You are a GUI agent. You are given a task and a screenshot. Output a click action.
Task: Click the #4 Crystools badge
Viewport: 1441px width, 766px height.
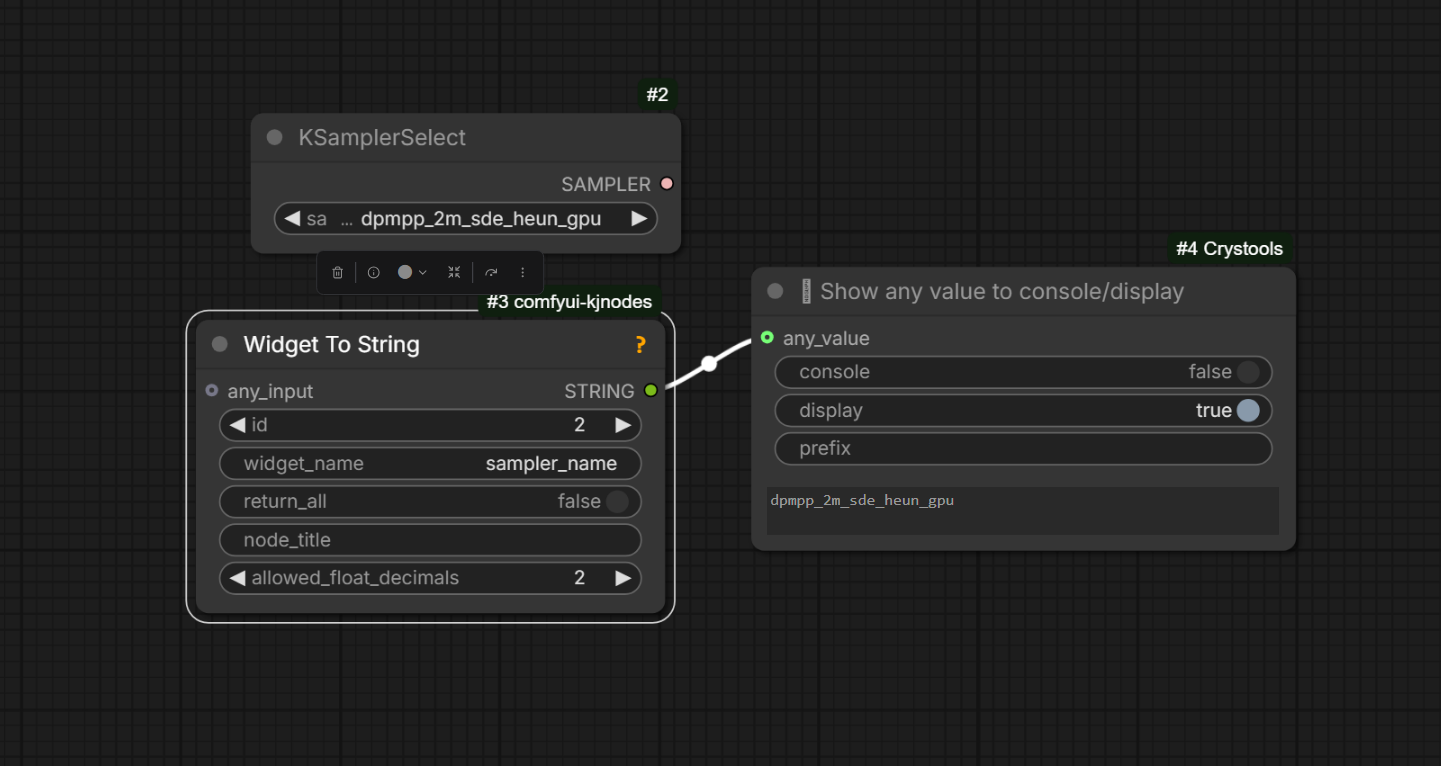(1229, 249)
